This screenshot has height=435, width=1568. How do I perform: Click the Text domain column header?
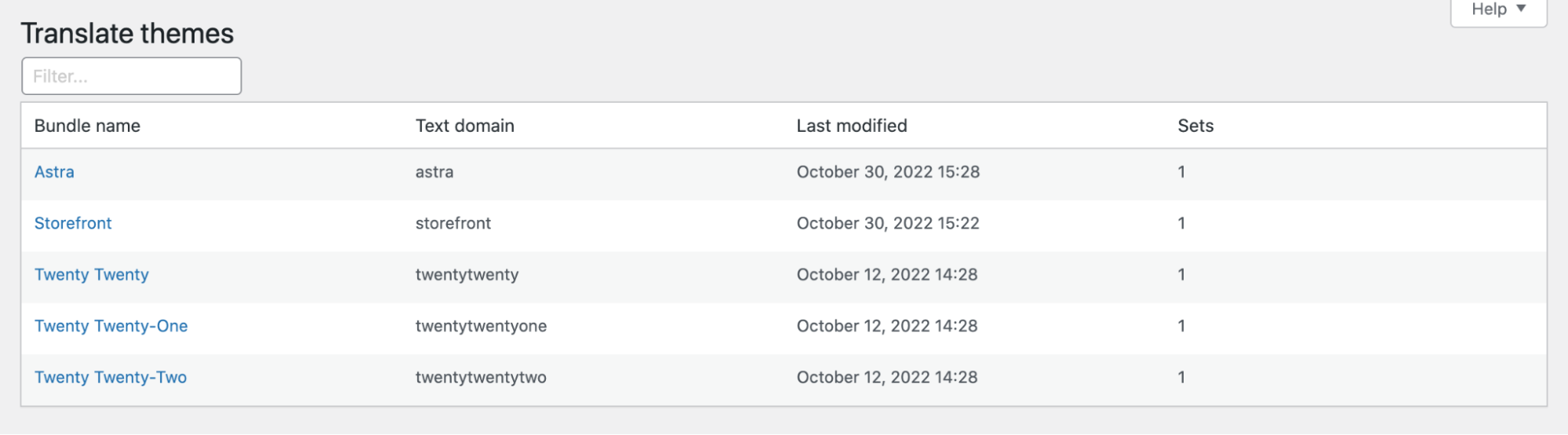pyautogui.click(x=465, y=126)
